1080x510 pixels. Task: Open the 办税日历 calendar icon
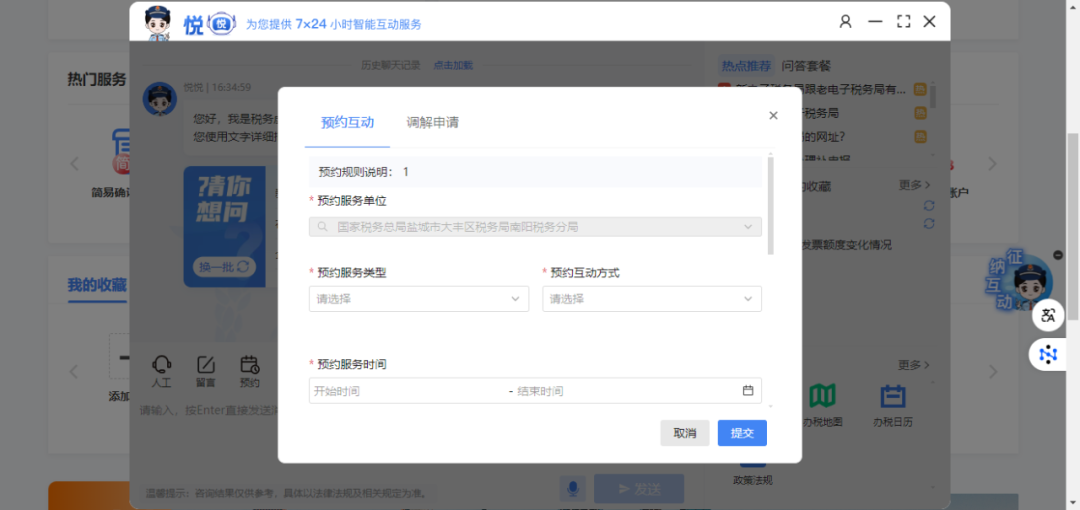click(893, 397)
